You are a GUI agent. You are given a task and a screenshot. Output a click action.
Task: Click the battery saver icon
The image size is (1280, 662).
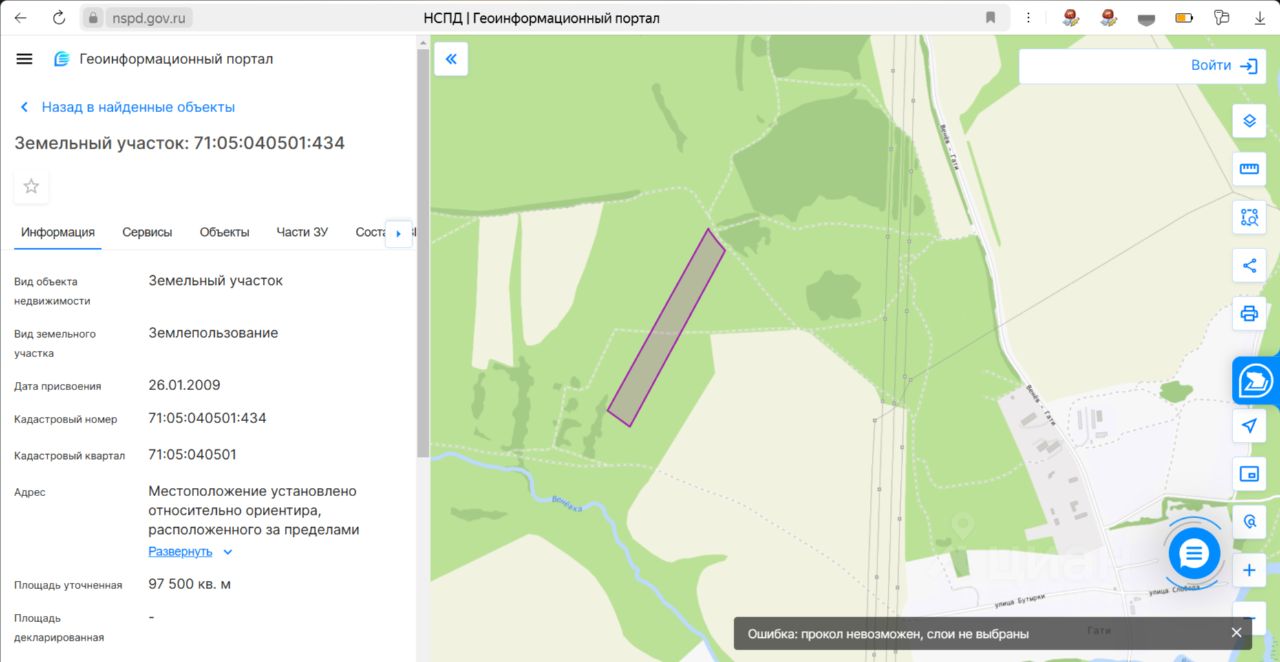[x=1184, y=18]
